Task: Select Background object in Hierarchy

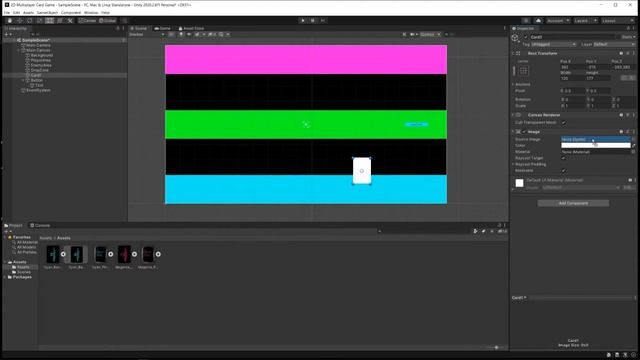Action: [42, 55]
